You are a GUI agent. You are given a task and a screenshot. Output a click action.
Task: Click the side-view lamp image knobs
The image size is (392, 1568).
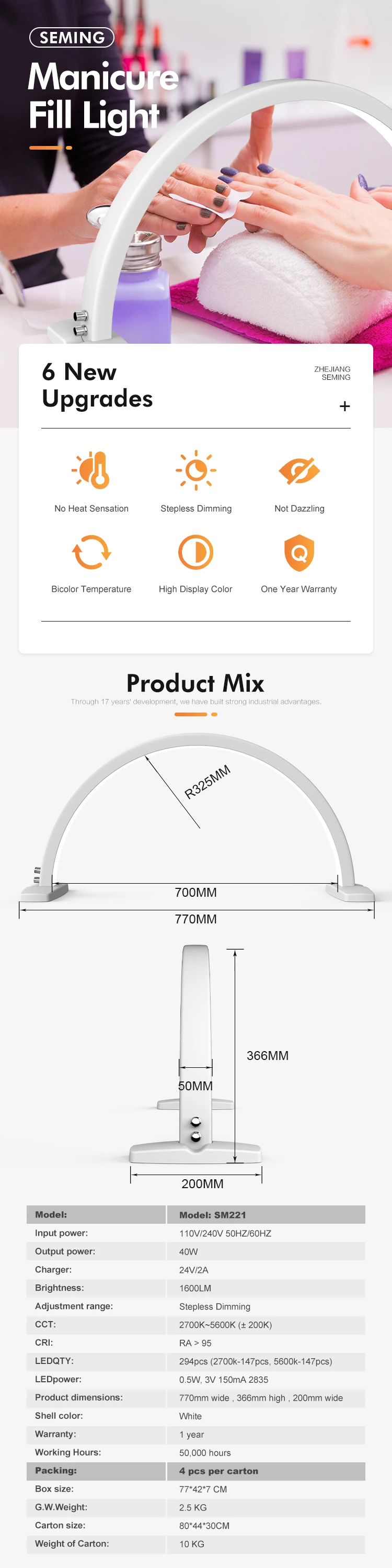click(195, 1129)
